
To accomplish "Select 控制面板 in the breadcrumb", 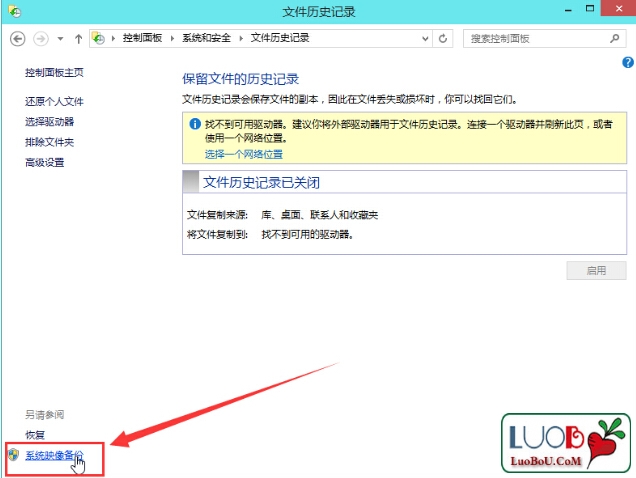I will coord(142,38).
